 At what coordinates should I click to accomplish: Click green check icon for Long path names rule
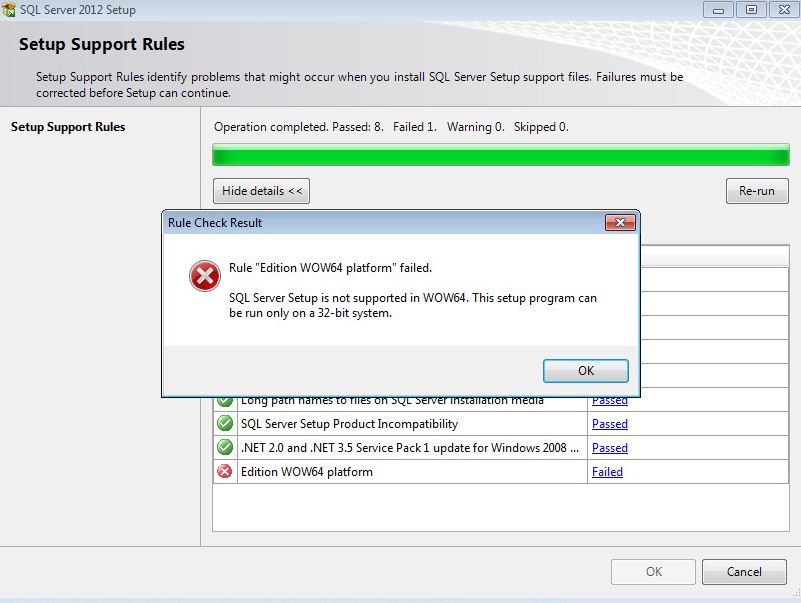(225, 402)
